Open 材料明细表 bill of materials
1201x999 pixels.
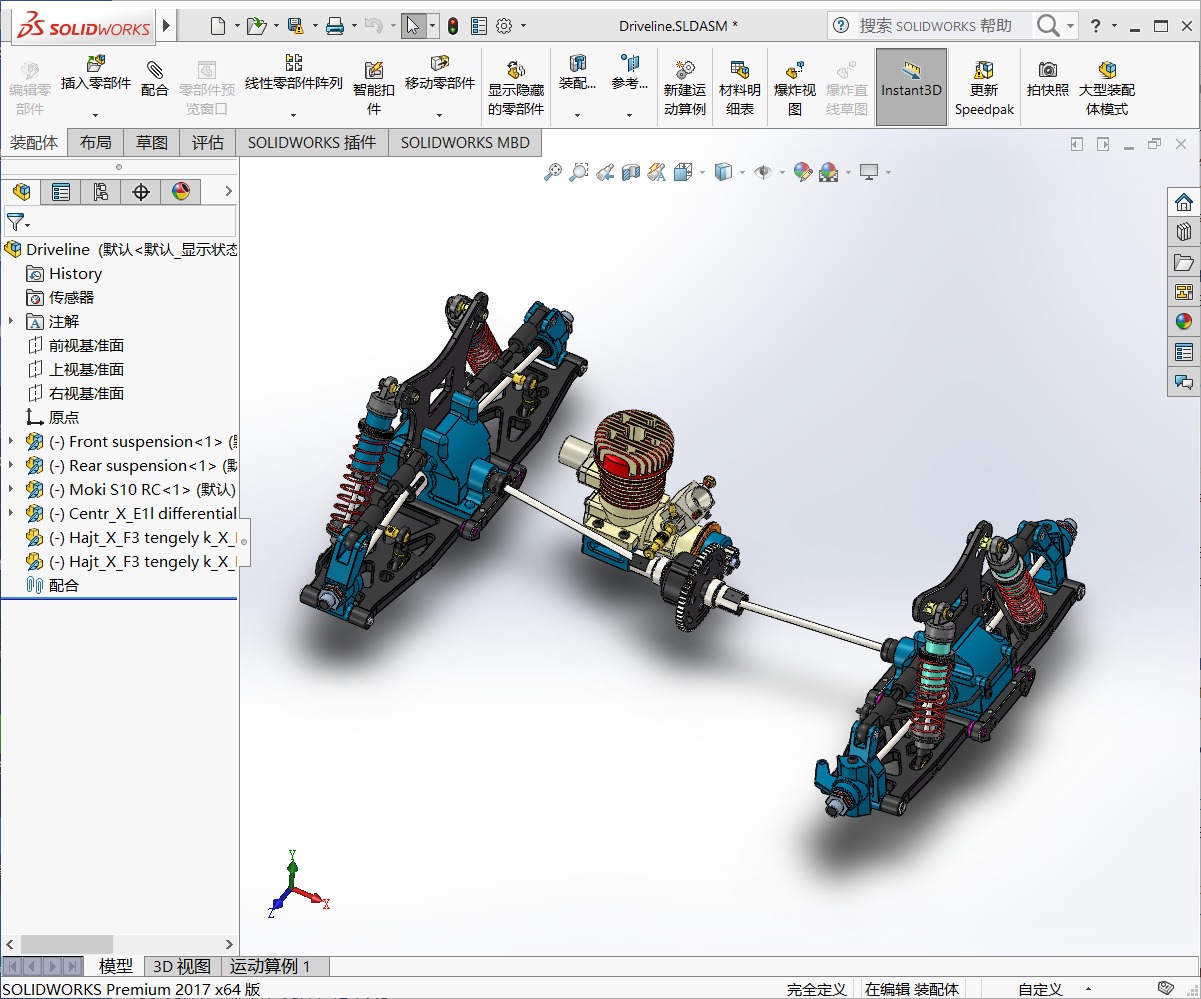tap(740, 87)
